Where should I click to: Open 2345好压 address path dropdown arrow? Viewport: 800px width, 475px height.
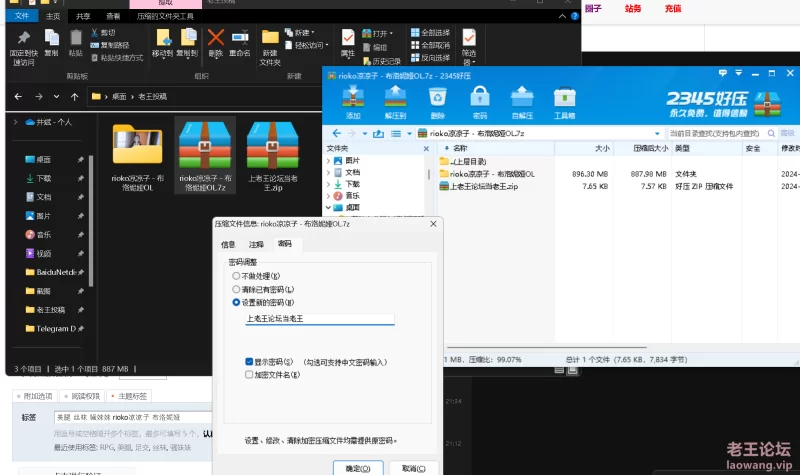tap(657, 134)
